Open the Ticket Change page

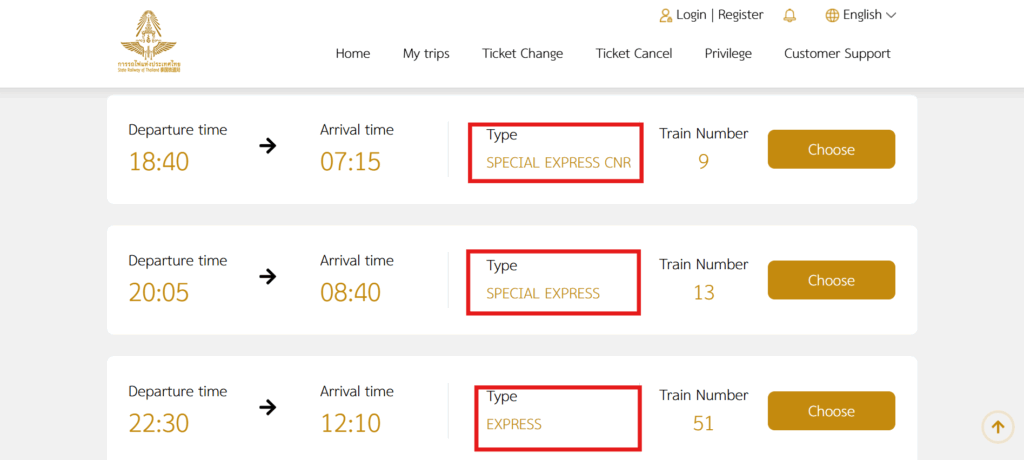click(x=522, y=53)
